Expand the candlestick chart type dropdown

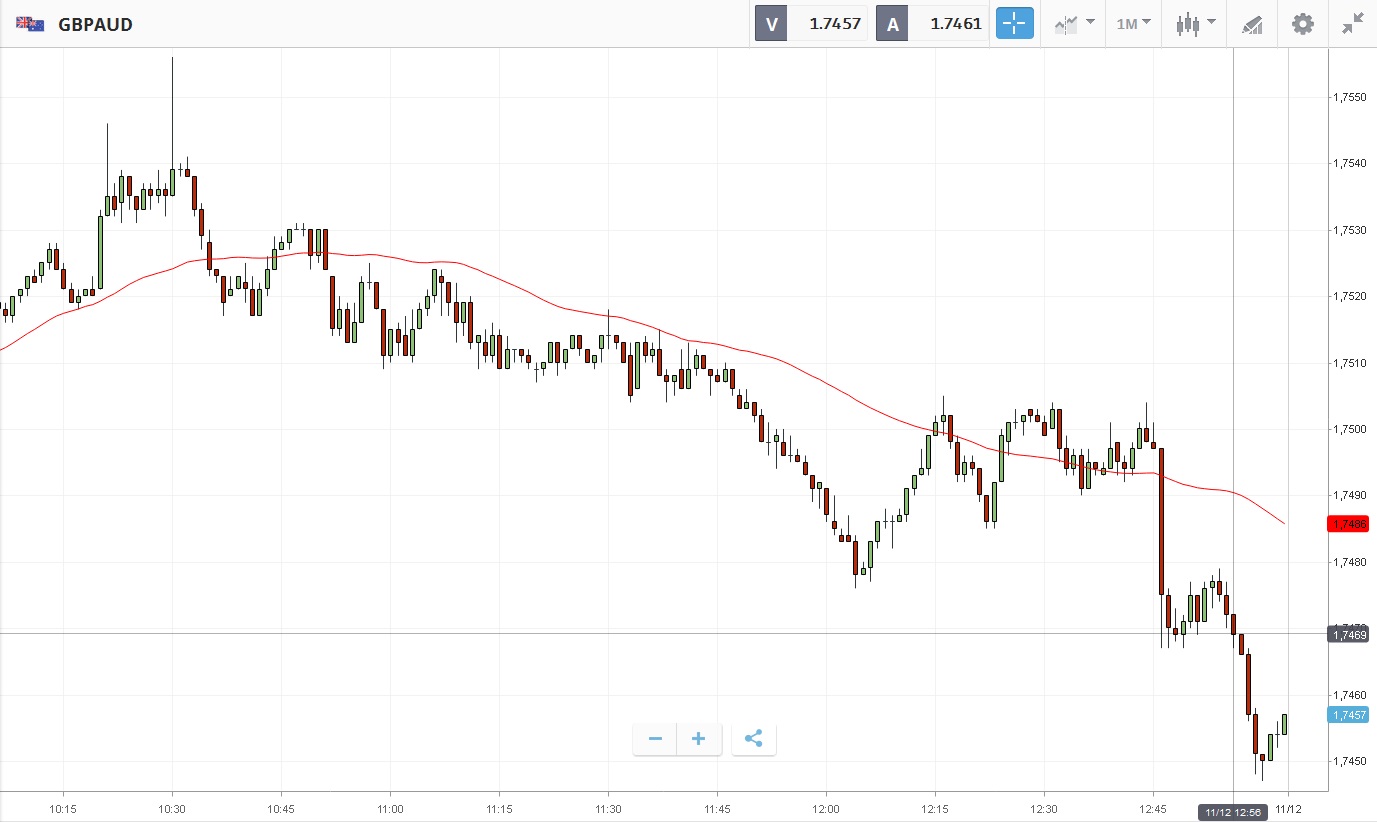[x=1195, y=24]
